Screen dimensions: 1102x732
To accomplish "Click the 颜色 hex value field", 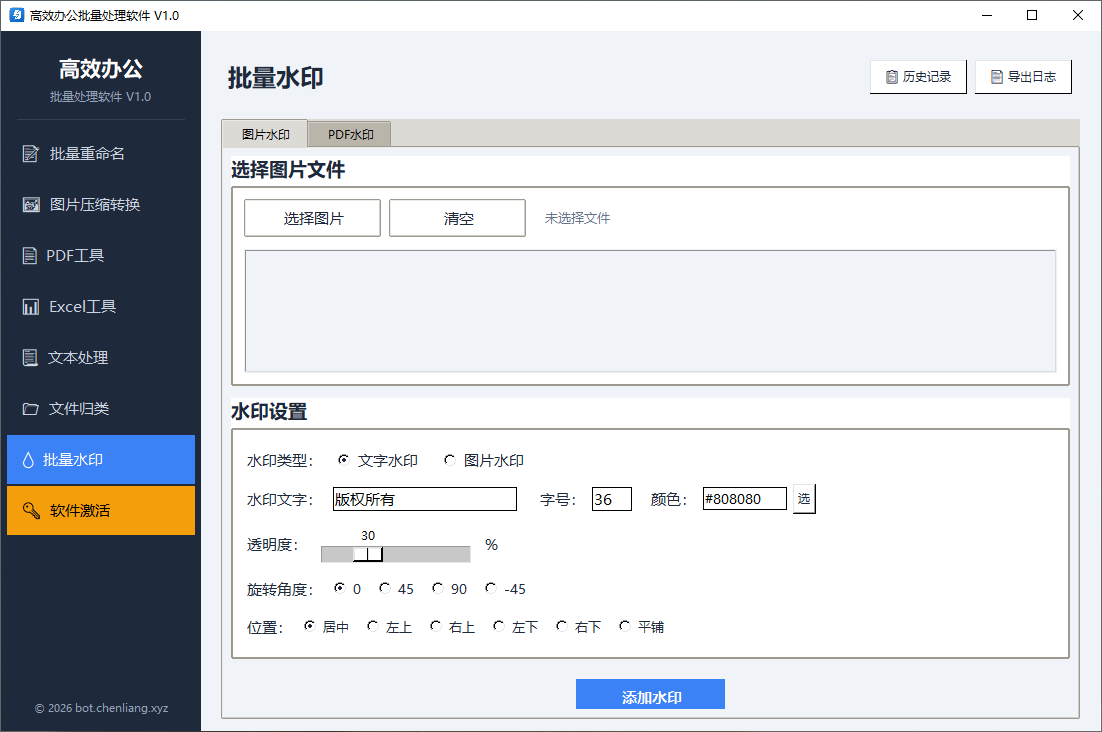I will tap(744, 499).
